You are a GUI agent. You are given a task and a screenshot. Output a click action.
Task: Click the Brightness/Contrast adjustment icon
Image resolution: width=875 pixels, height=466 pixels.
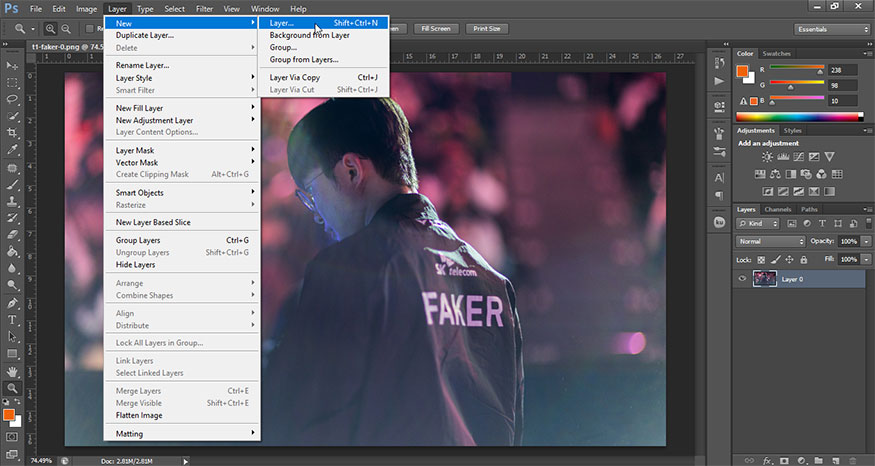[767, 157]
